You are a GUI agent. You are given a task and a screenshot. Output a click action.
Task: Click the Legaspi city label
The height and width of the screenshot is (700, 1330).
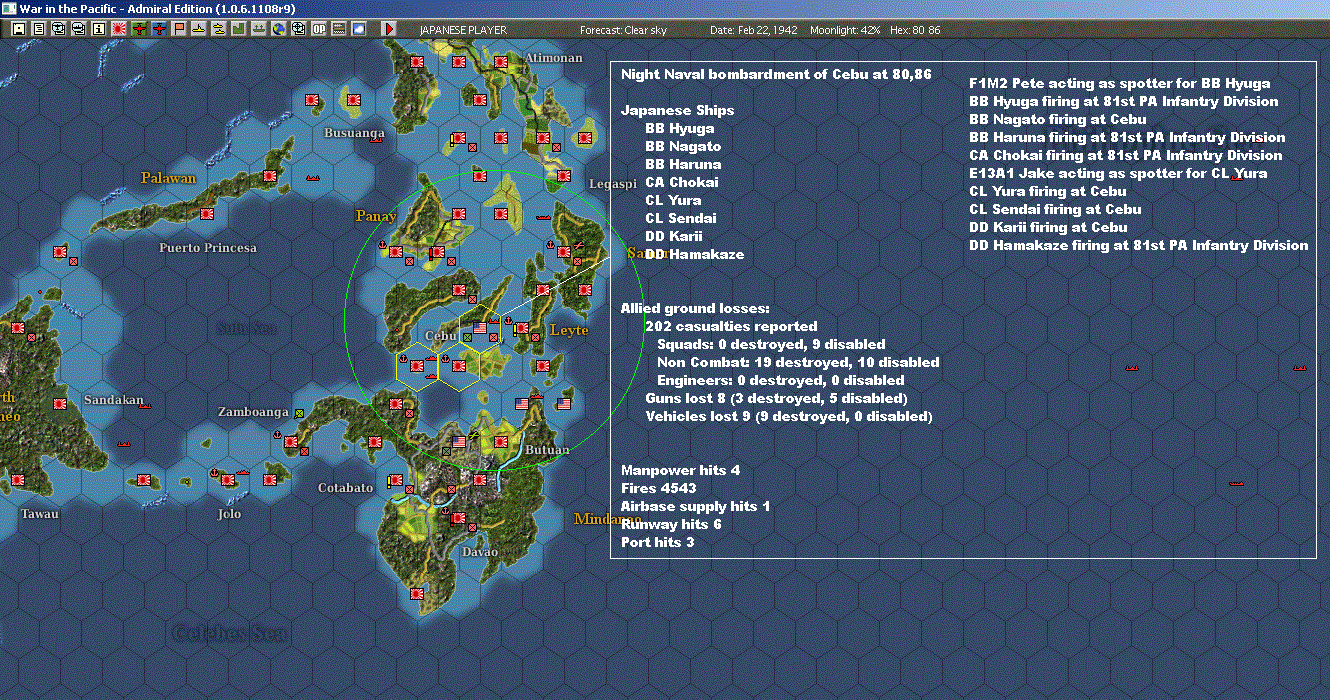[612, 184]
